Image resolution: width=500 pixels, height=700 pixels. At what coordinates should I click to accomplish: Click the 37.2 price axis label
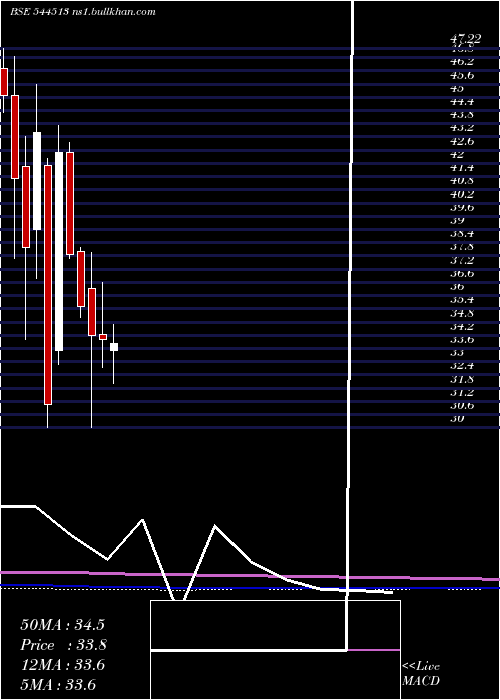pos(462,260)
